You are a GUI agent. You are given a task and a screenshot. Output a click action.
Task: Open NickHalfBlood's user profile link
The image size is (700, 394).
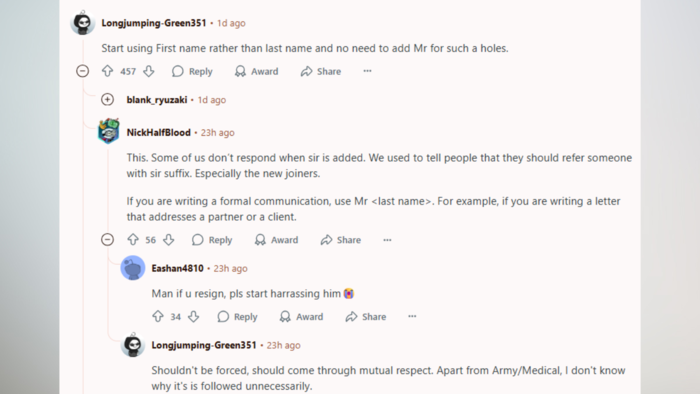158,133
